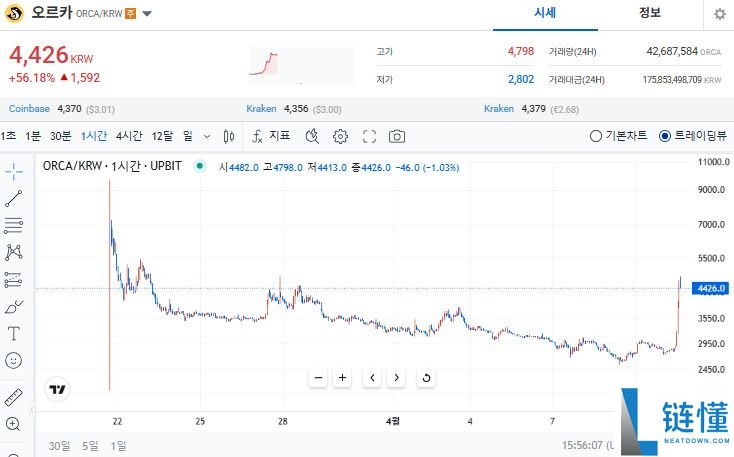Viewport: 734px width, 457px height.
Task: Select the trend line drawing tool
Action: [14, 199]
